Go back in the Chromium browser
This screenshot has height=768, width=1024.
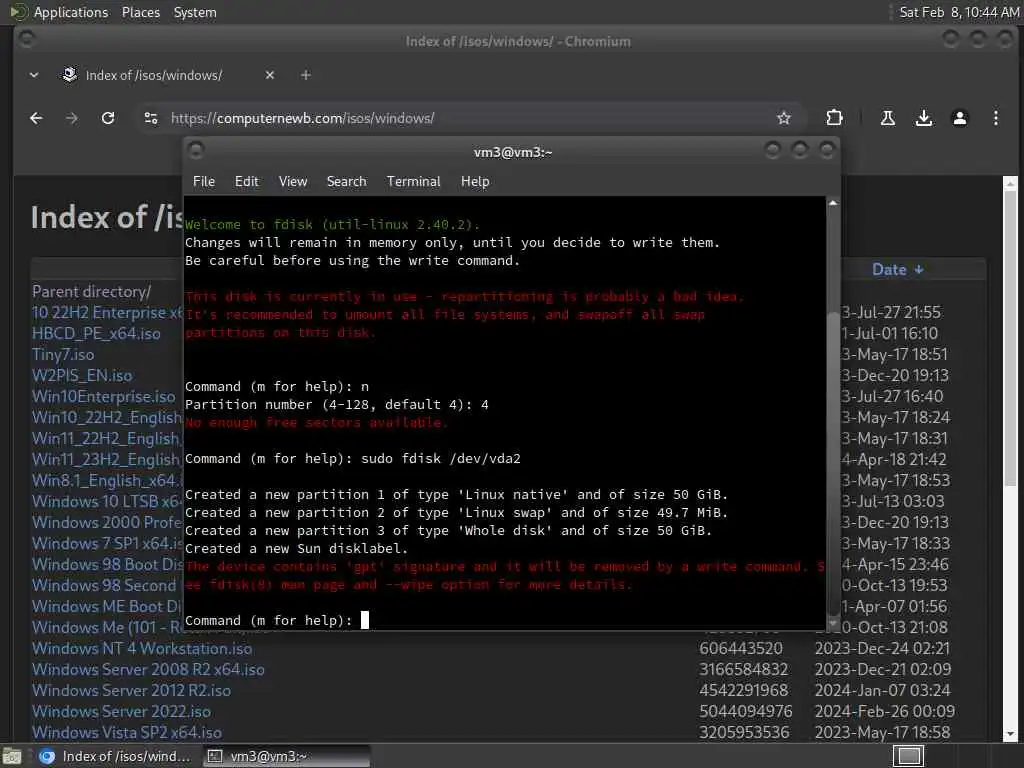coord(36,118)
